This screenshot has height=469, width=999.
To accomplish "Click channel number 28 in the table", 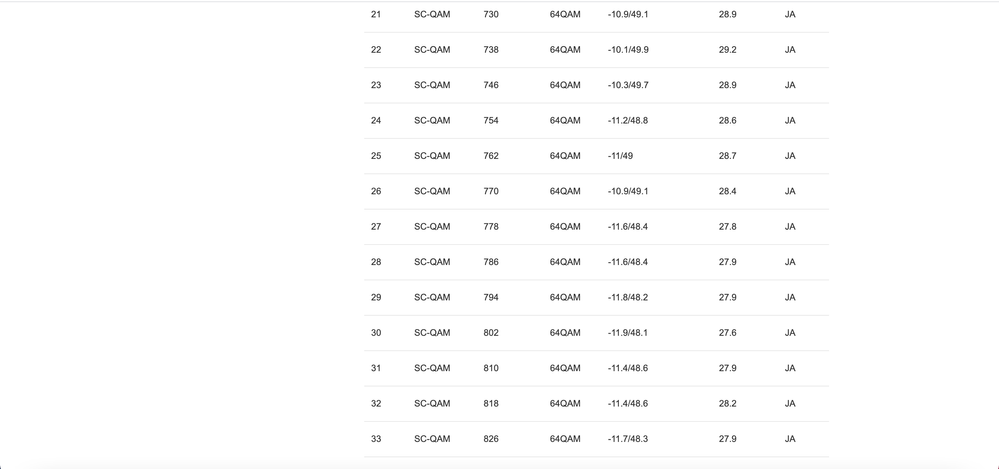I will (376, 262).
